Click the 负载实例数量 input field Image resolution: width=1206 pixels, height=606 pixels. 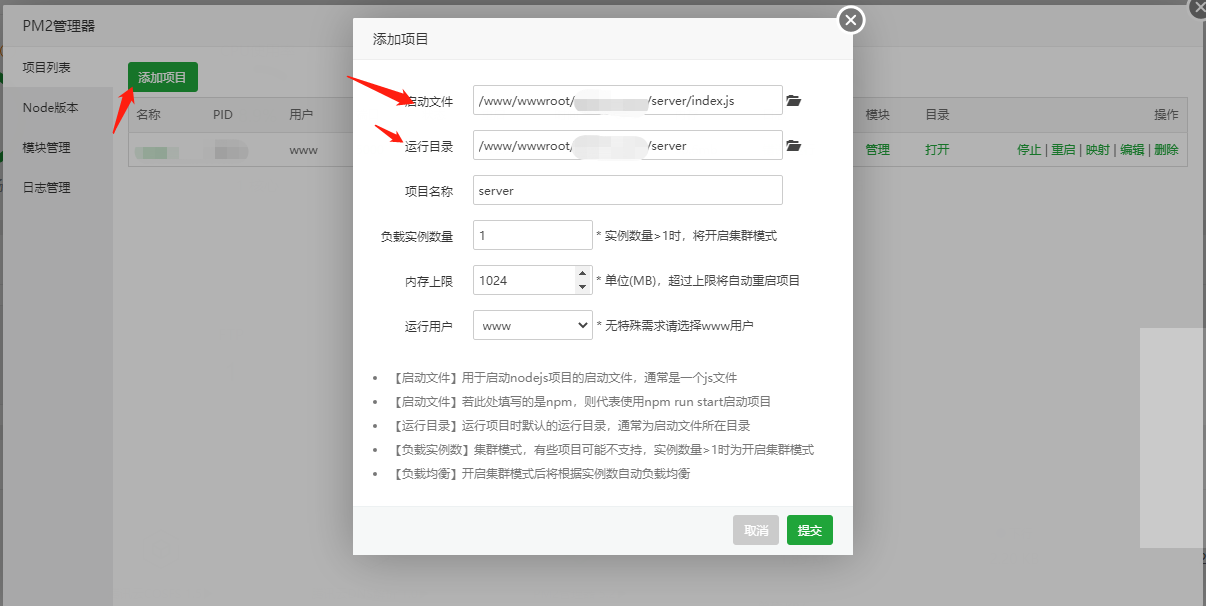(x=533, y=235)
